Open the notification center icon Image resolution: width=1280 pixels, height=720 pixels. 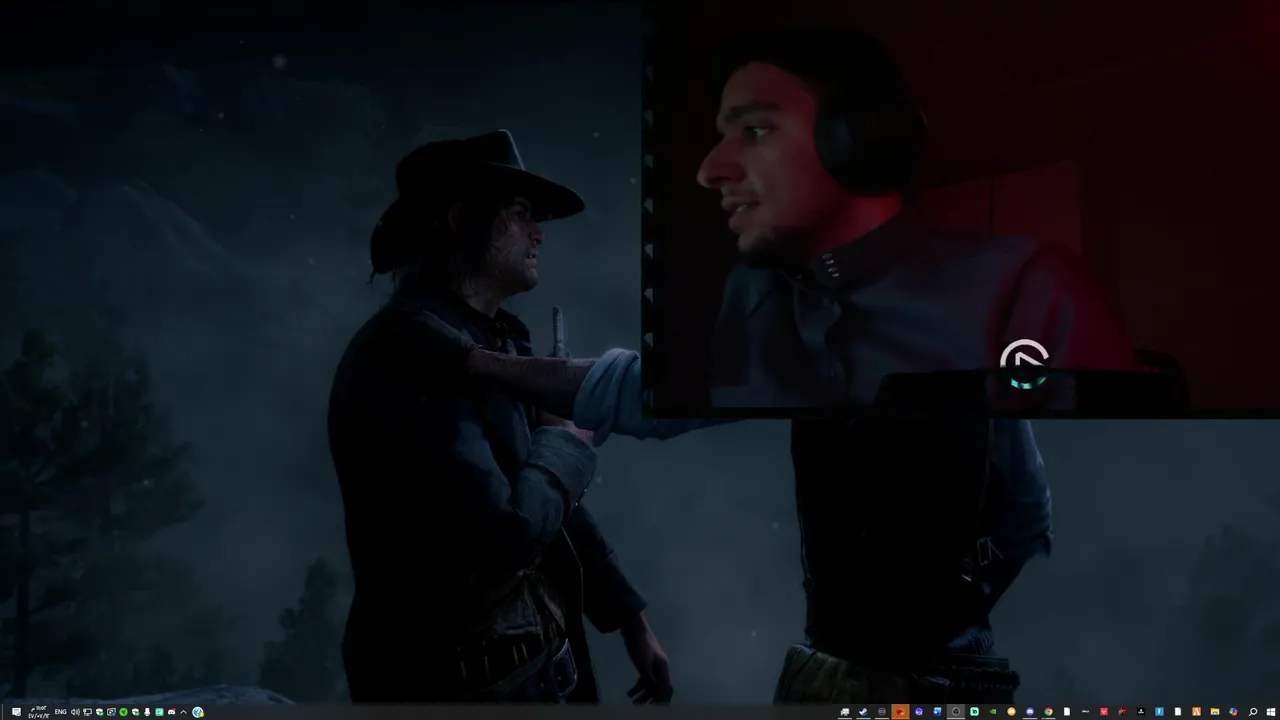point(16,712)
